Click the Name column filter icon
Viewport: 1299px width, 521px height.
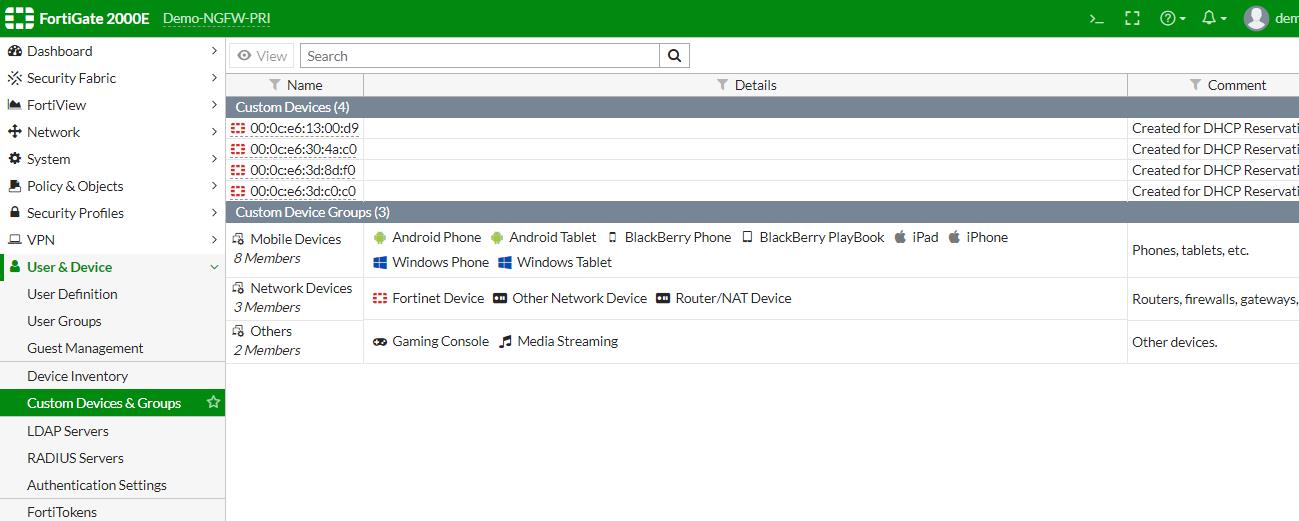coord(275,85)
